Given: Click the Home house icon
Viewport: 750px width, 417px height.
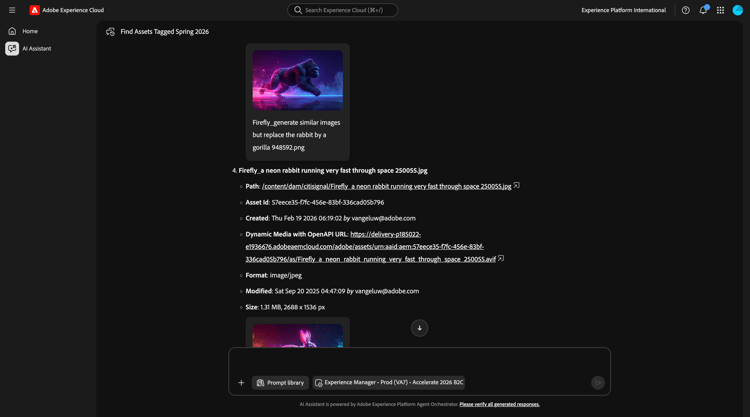Looking at the screenshot, I should point(12,31).
